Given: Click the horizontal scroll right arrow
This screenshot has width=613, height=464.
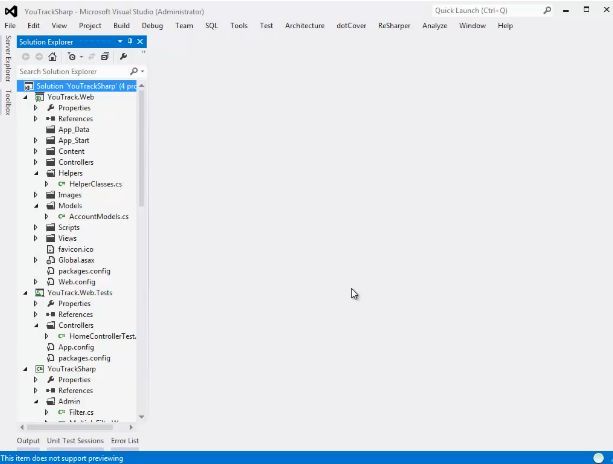Looking at the screenshot, I should pyautogui.click(x=131, y=427).
